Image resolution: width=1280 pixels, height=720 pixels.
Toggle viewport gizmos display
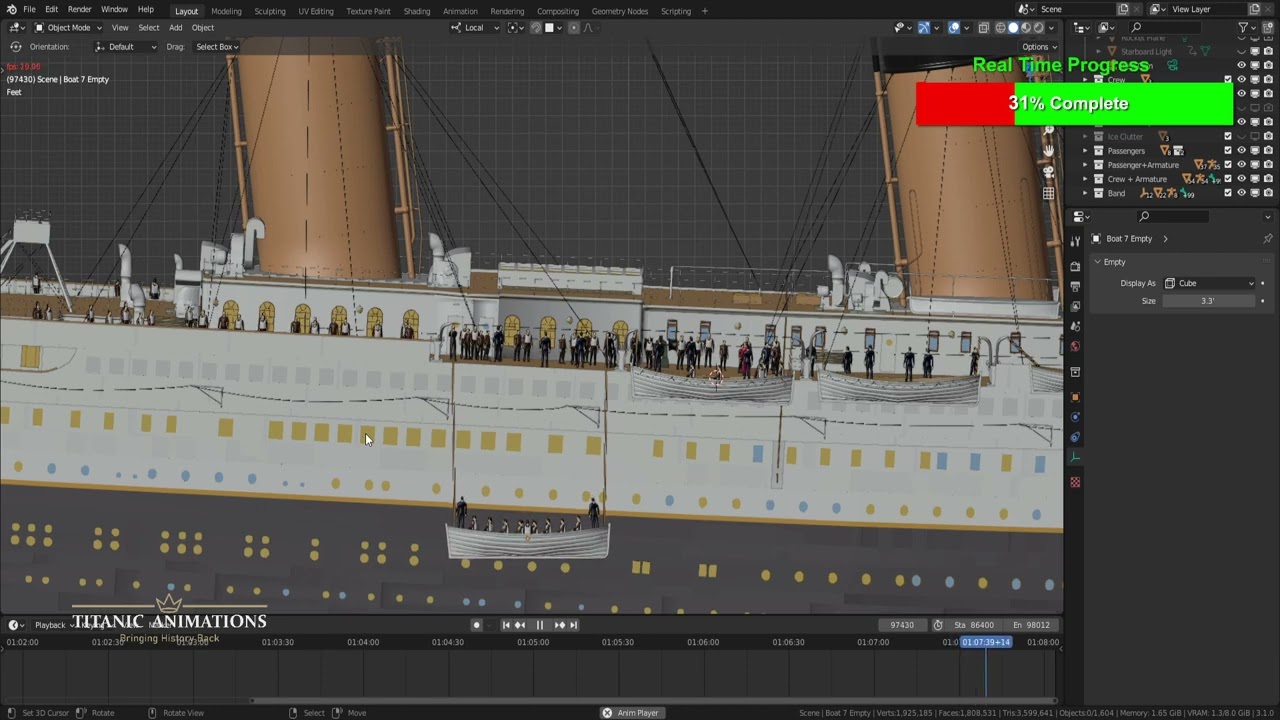tap(924, 28)
